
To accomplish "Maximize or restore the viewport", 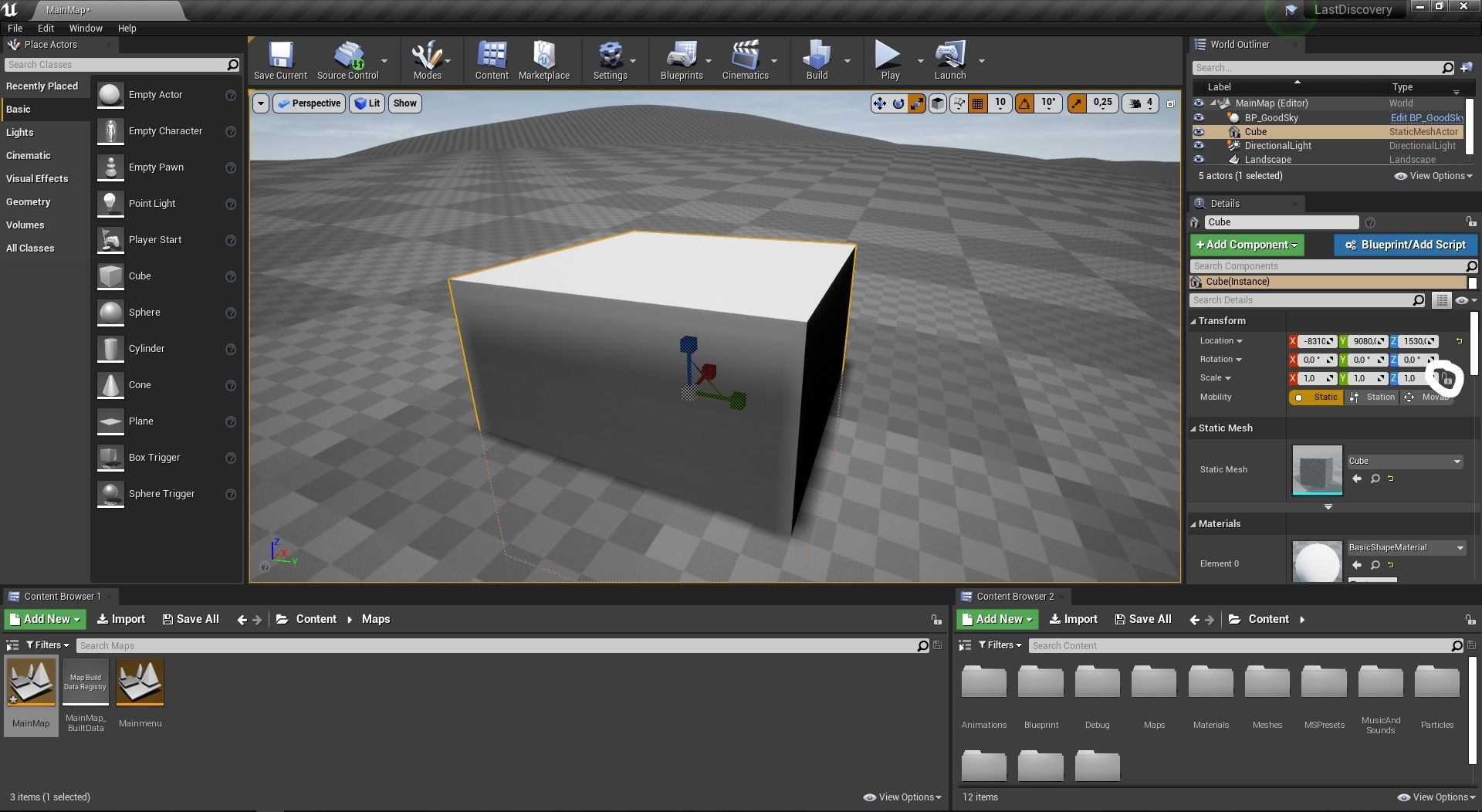I will click(x=1170, y=103).
